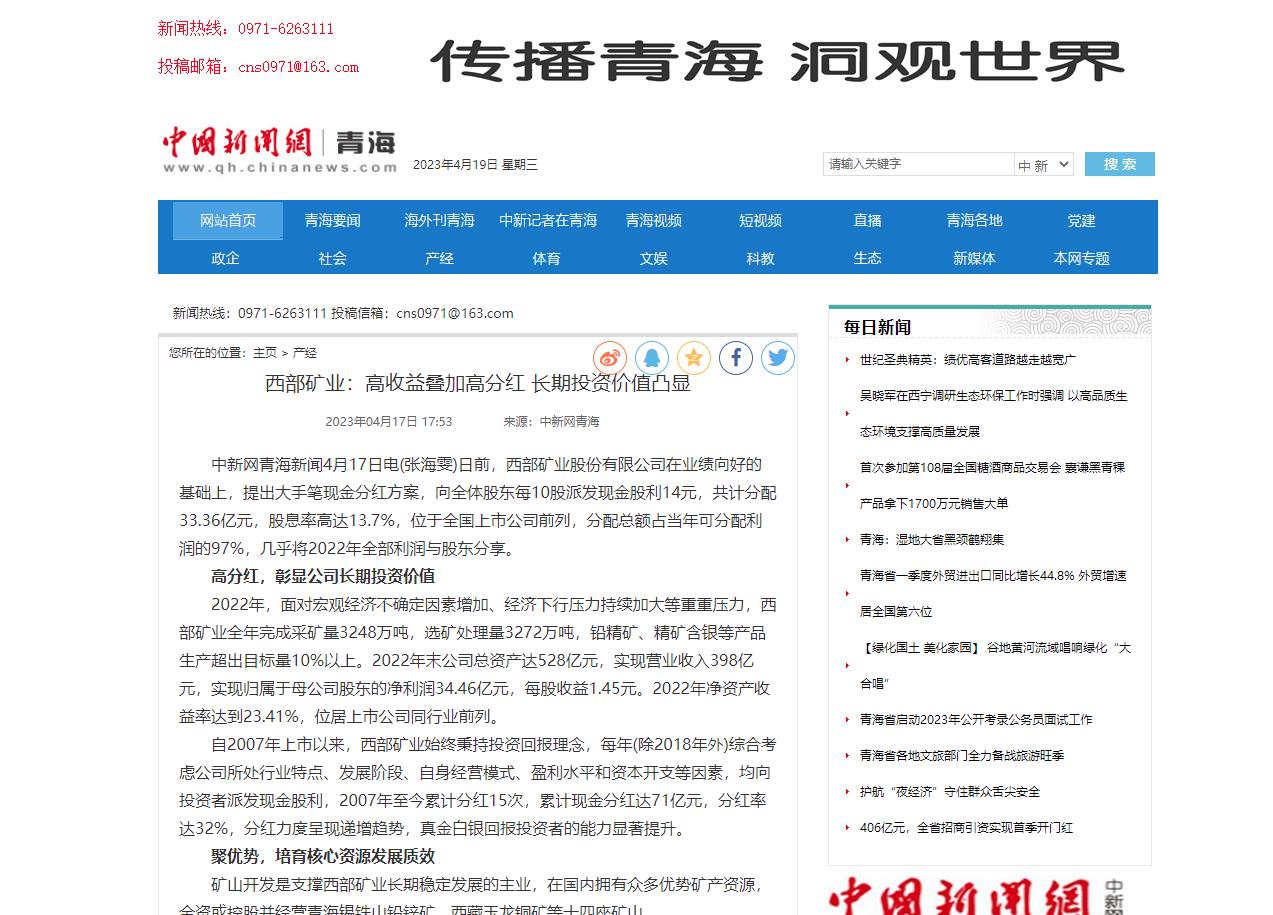Click the subheading 高分红，彰显公司长期投资价值
The height and width of the screenshot is (915, 1273).
323,577
